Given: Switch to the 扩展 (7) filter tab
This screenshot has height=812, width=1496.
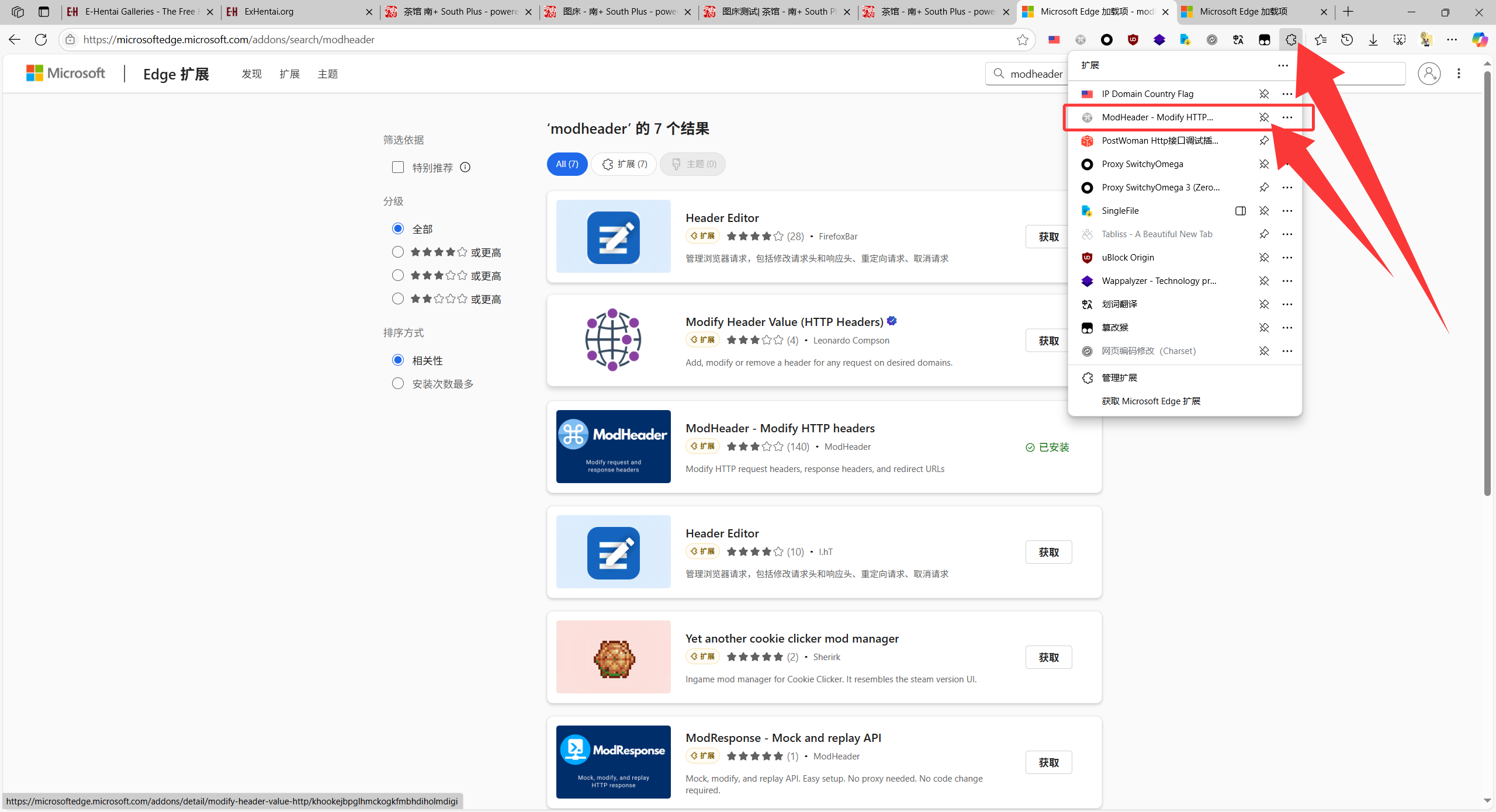Looking at the screenshot, I should tap(624, 164).
